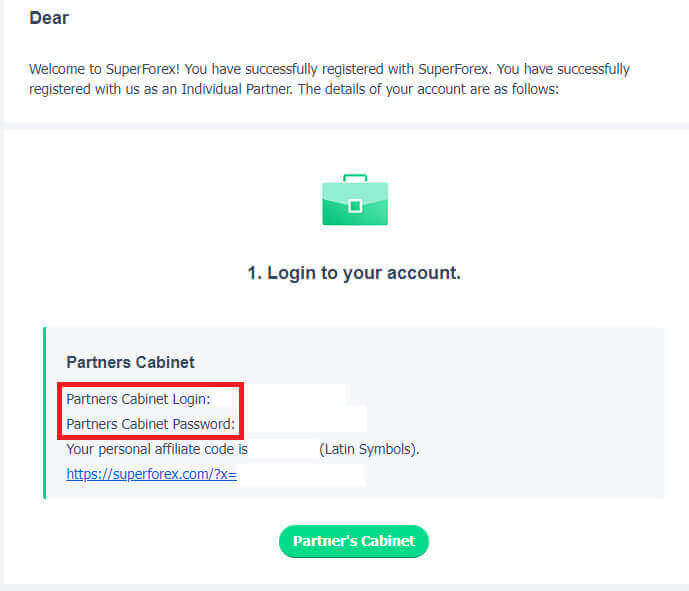Click the blanked area after the referral URL

[x=300, y=474]
